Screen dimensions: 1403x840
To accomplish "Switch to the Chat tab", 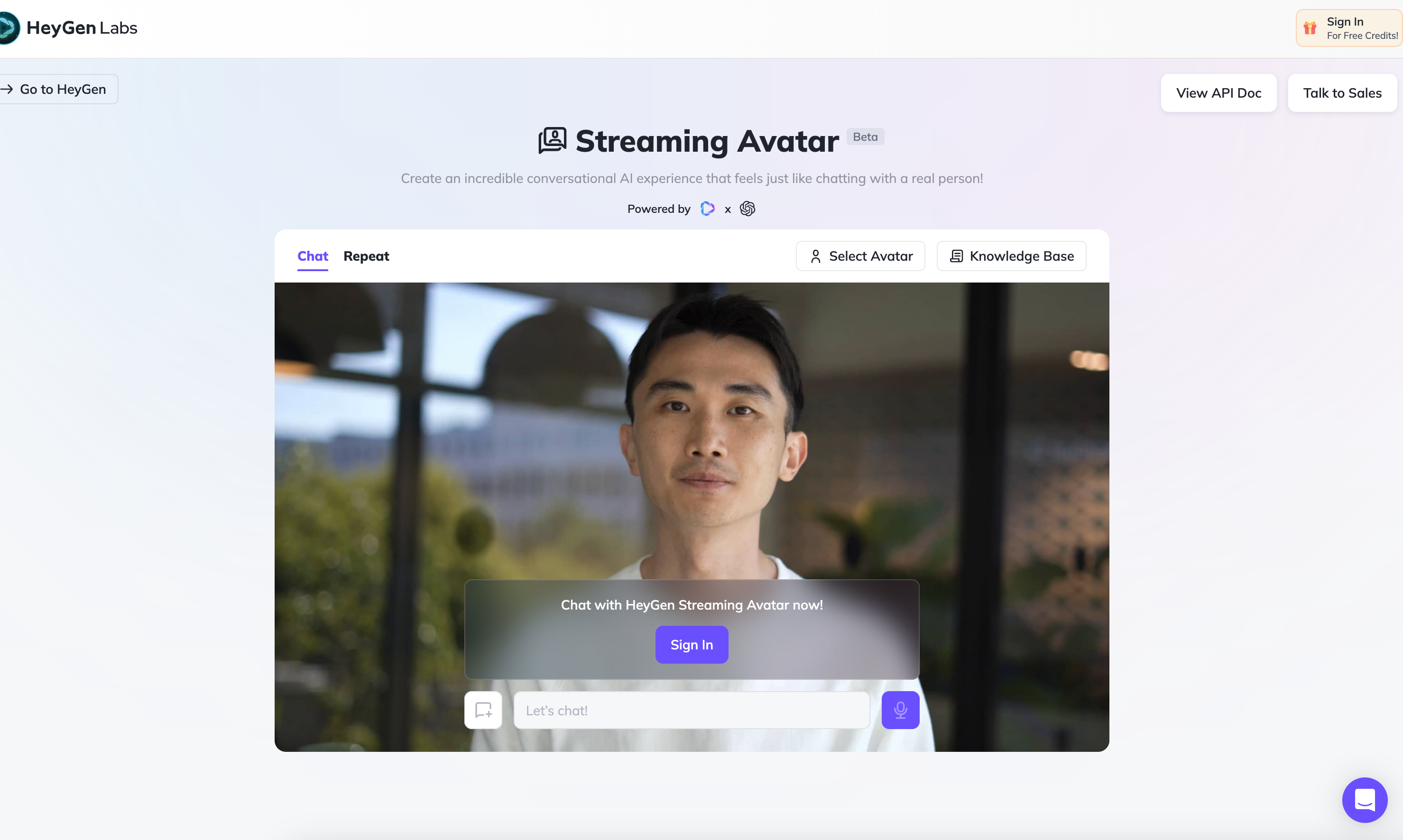I will pos(313,256).
